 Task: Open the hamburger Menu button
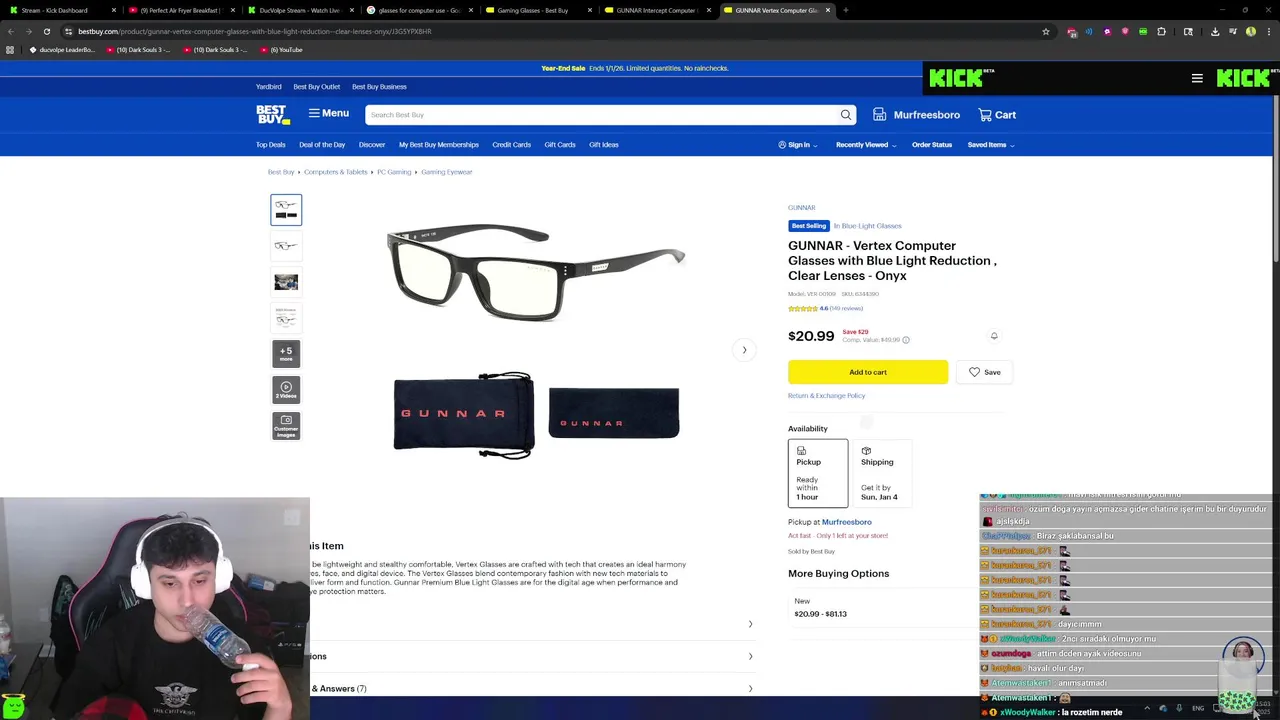click(328, 114)
